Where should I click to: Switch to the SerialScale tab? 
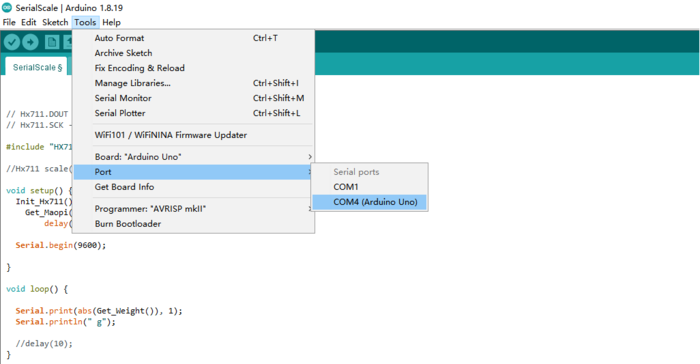[37, 67]
